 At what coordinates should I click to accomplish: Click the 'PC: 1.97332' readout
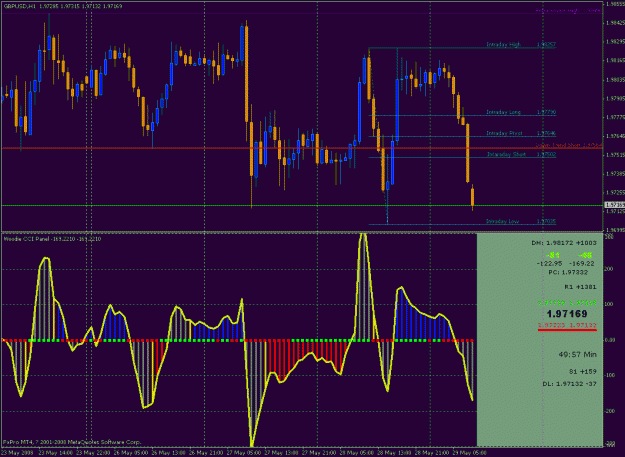568,273
